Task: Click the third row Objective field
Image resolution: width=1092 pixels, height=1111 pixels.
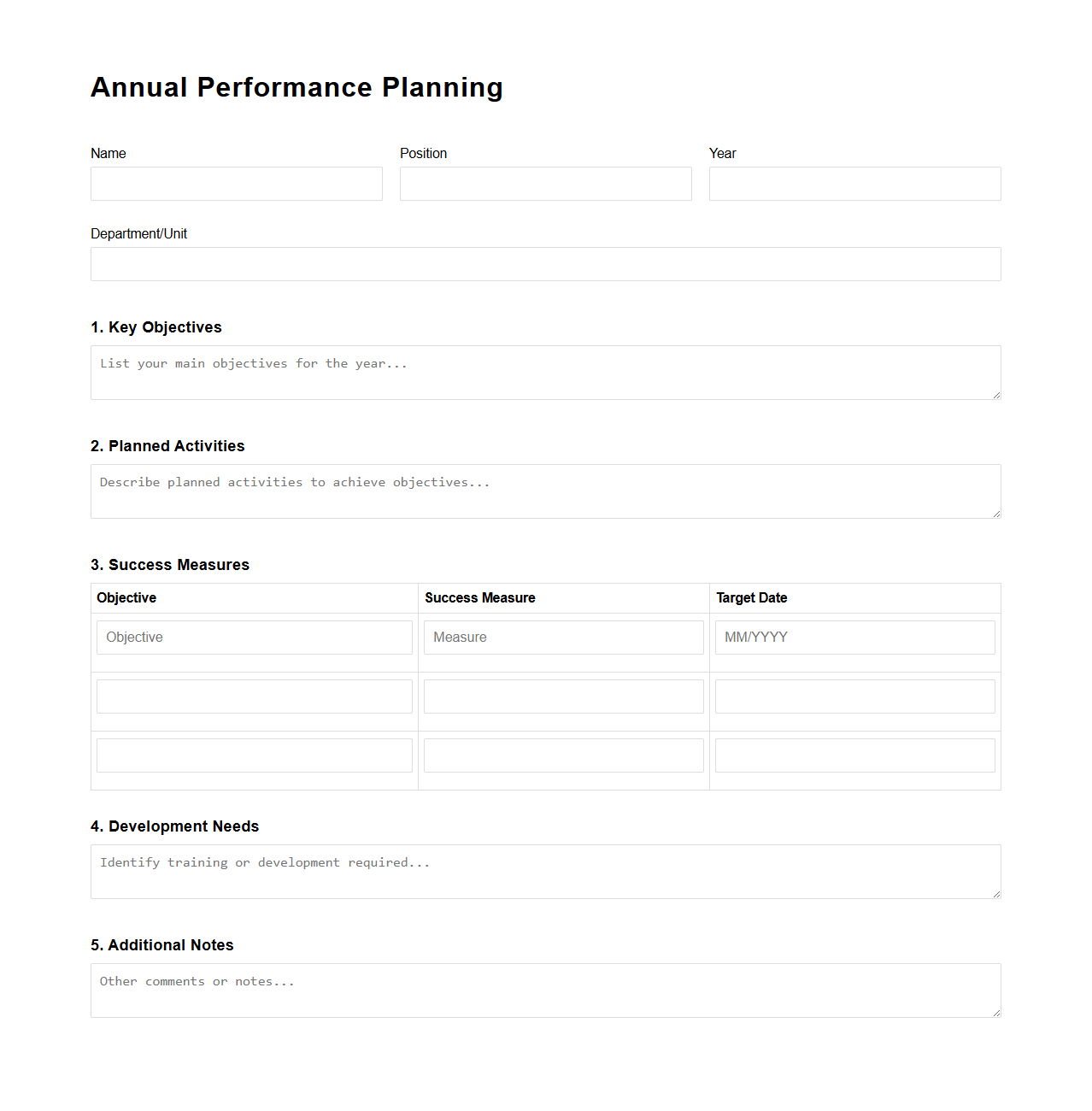Action: [254, 755]
